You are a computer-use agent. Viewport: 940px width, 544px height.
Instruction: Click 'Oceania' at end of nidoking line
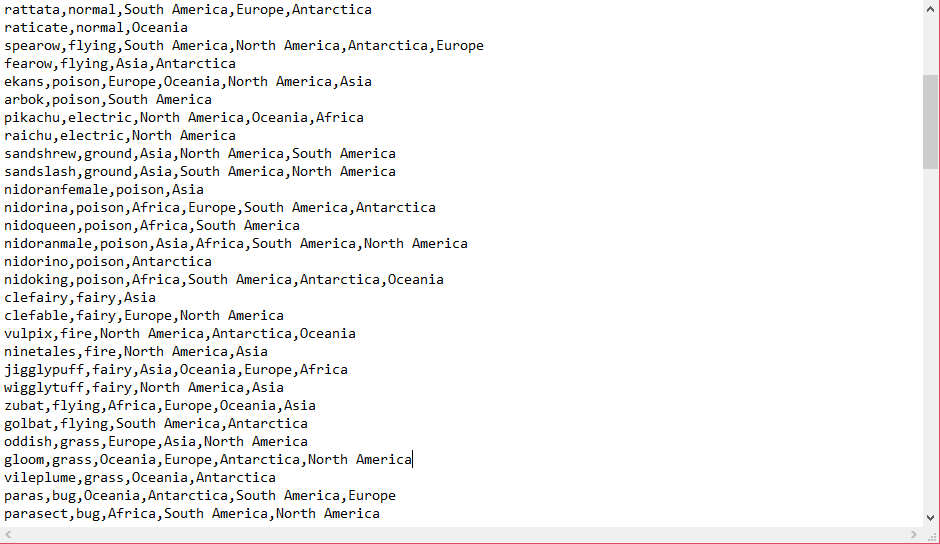click(x=415, y=279)
